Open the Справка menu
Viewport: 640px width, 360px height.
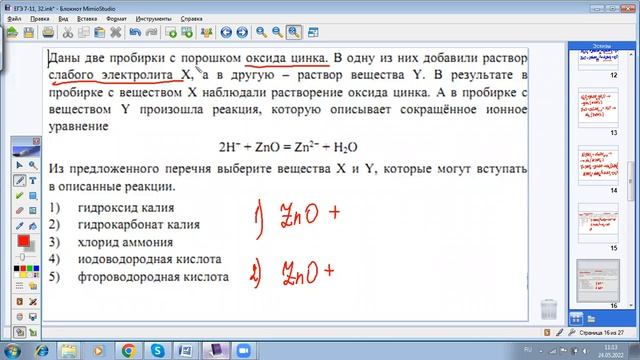[191, 19]
